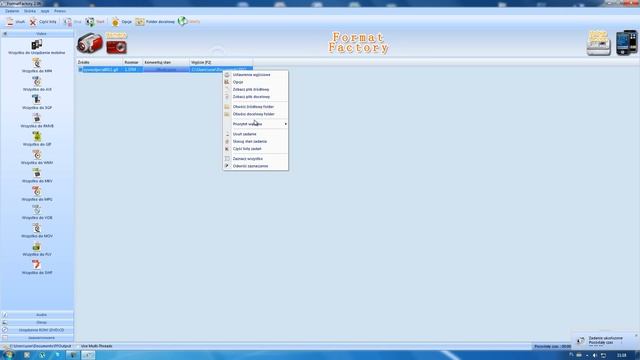Select Wszystko do VOB converter

tap(37, 212)
